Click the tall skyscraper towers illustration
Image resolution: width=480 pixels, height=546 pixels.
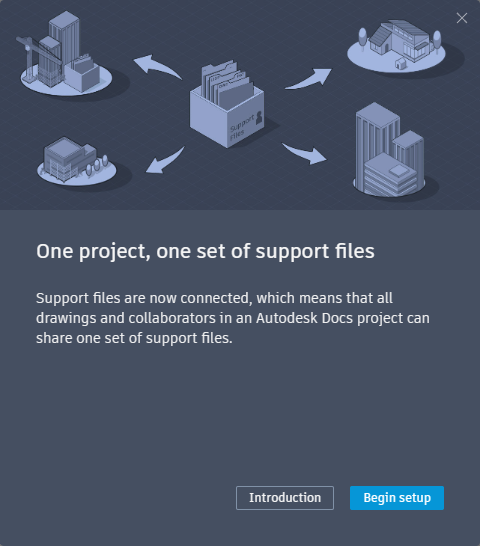(x=389, y=150)
